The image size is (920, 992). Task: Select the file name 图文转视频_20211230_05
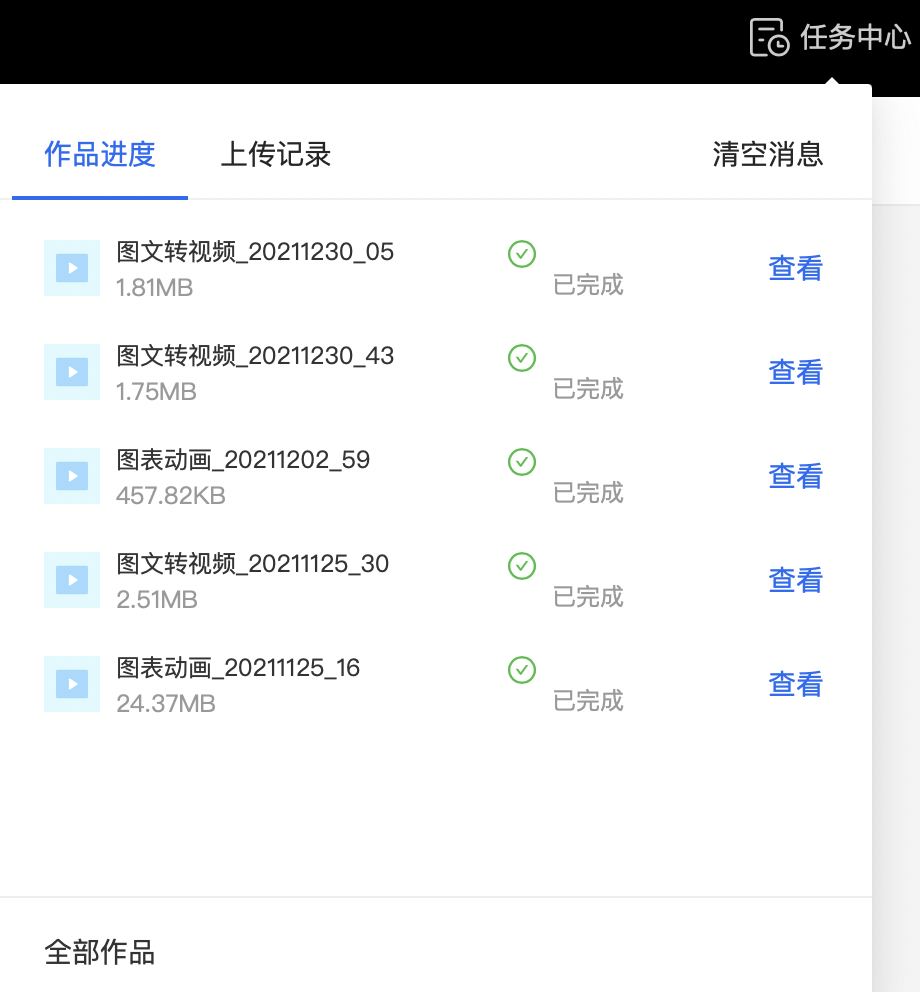(255, 252)
